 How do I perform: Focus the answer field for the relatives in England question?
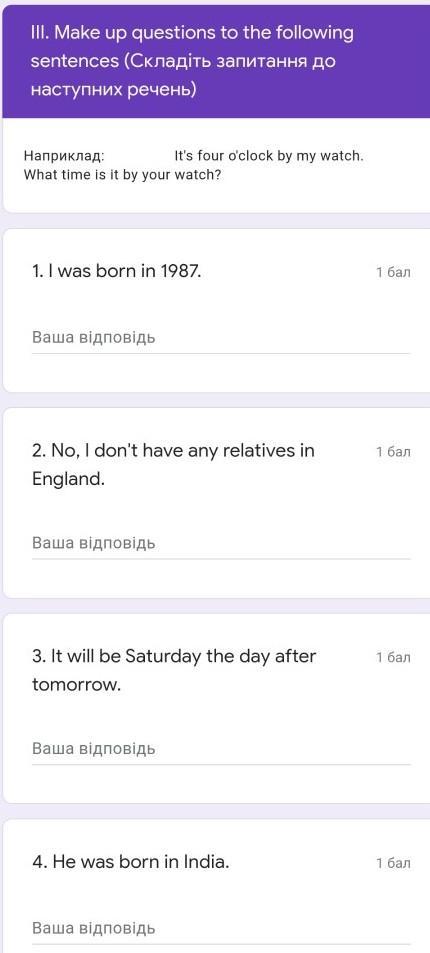click(x=221, y=543)
